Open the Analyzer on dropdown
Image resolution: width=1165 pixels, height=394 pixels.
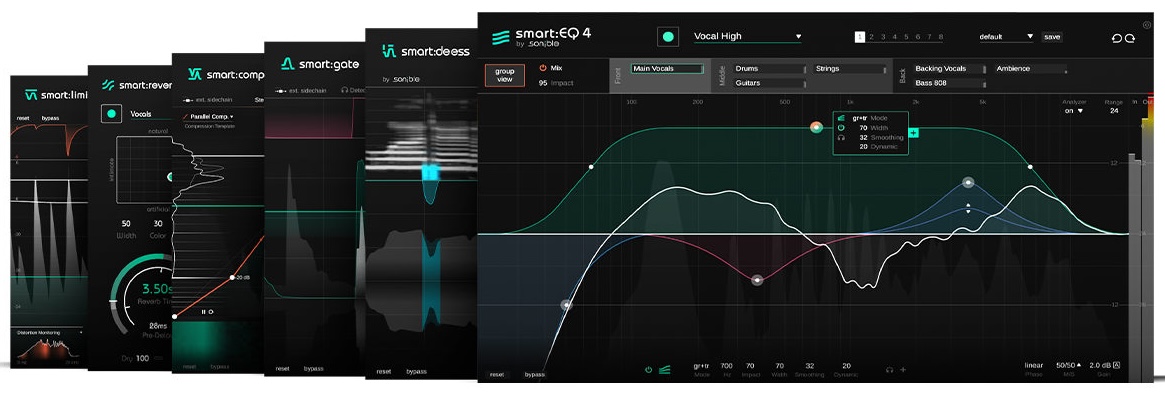pyautogui.click(x=1074, y=111)
